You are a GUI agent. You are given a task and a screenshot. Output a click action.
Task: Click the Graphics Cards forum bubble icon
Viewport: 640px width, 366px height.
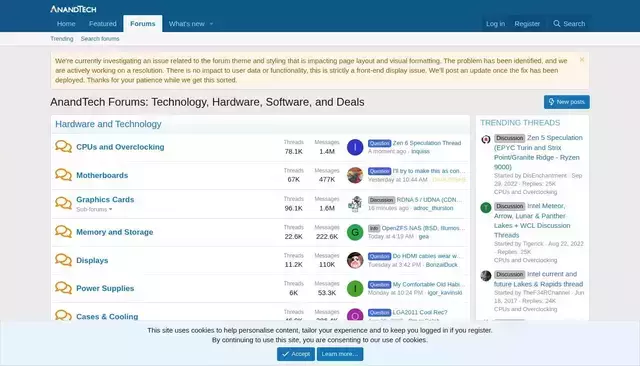[x=63, y=203]
